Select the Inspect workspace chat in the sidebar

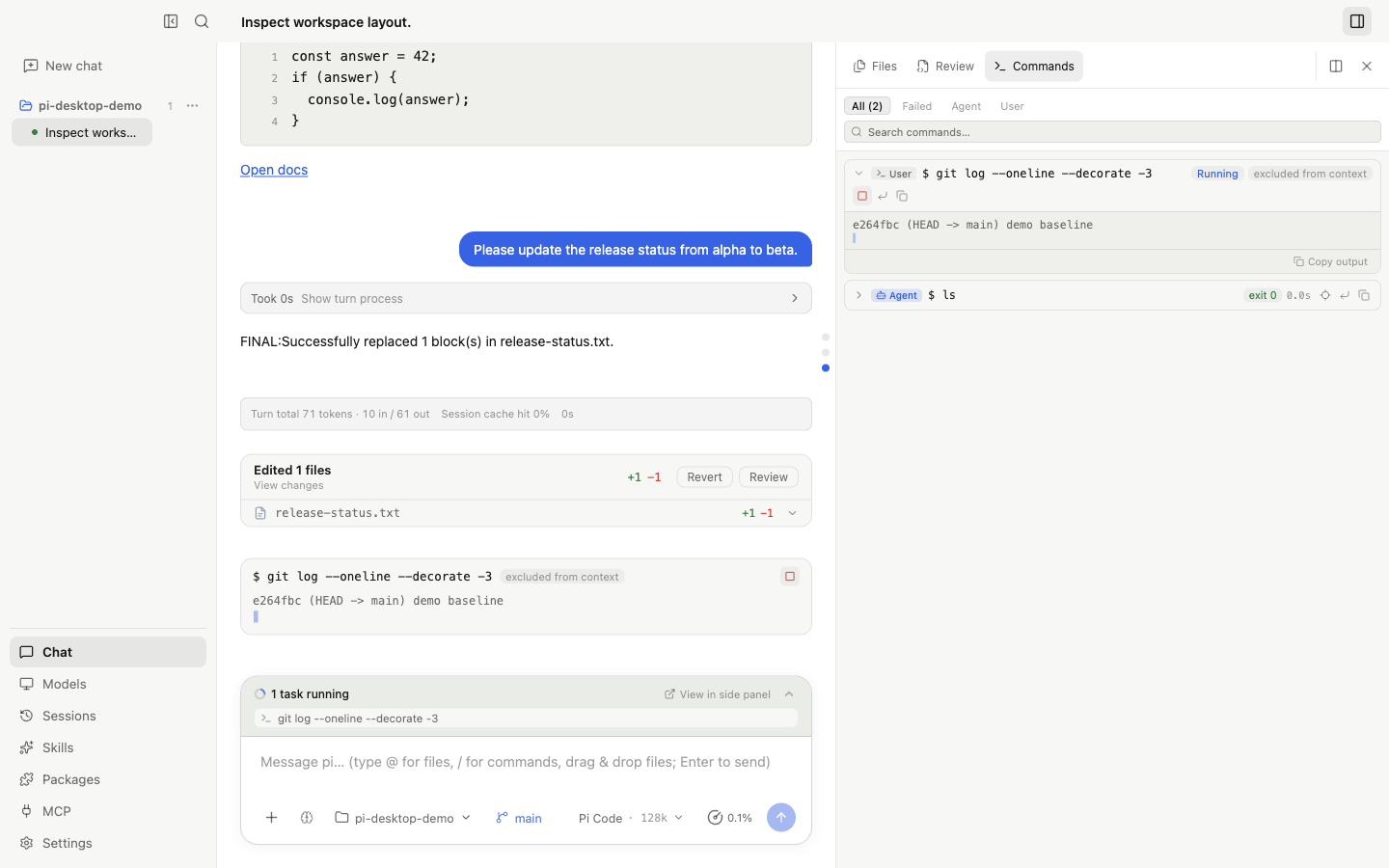82,132
